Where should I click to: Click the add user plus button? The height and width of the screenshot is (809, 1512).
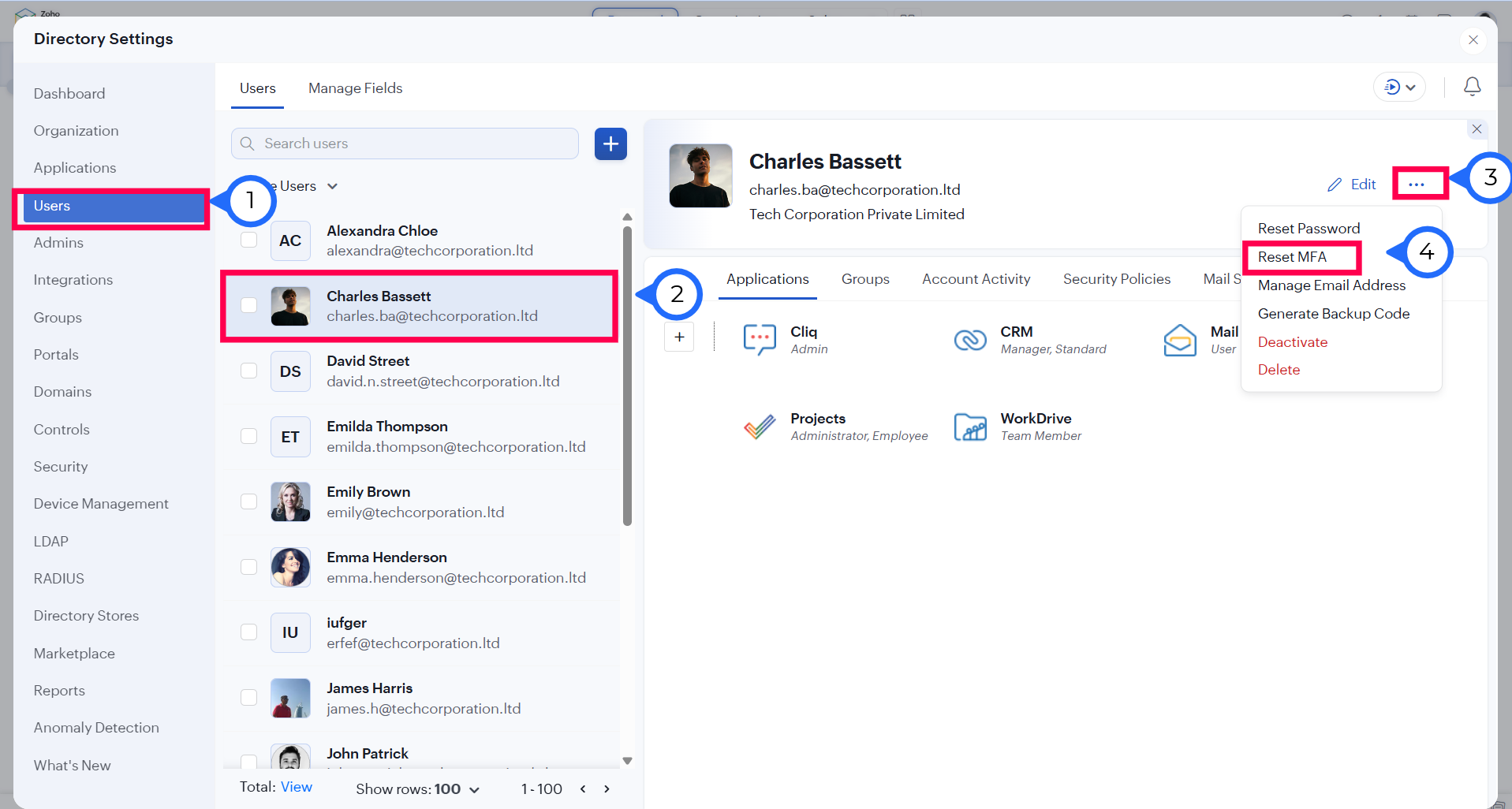point(610,144)
